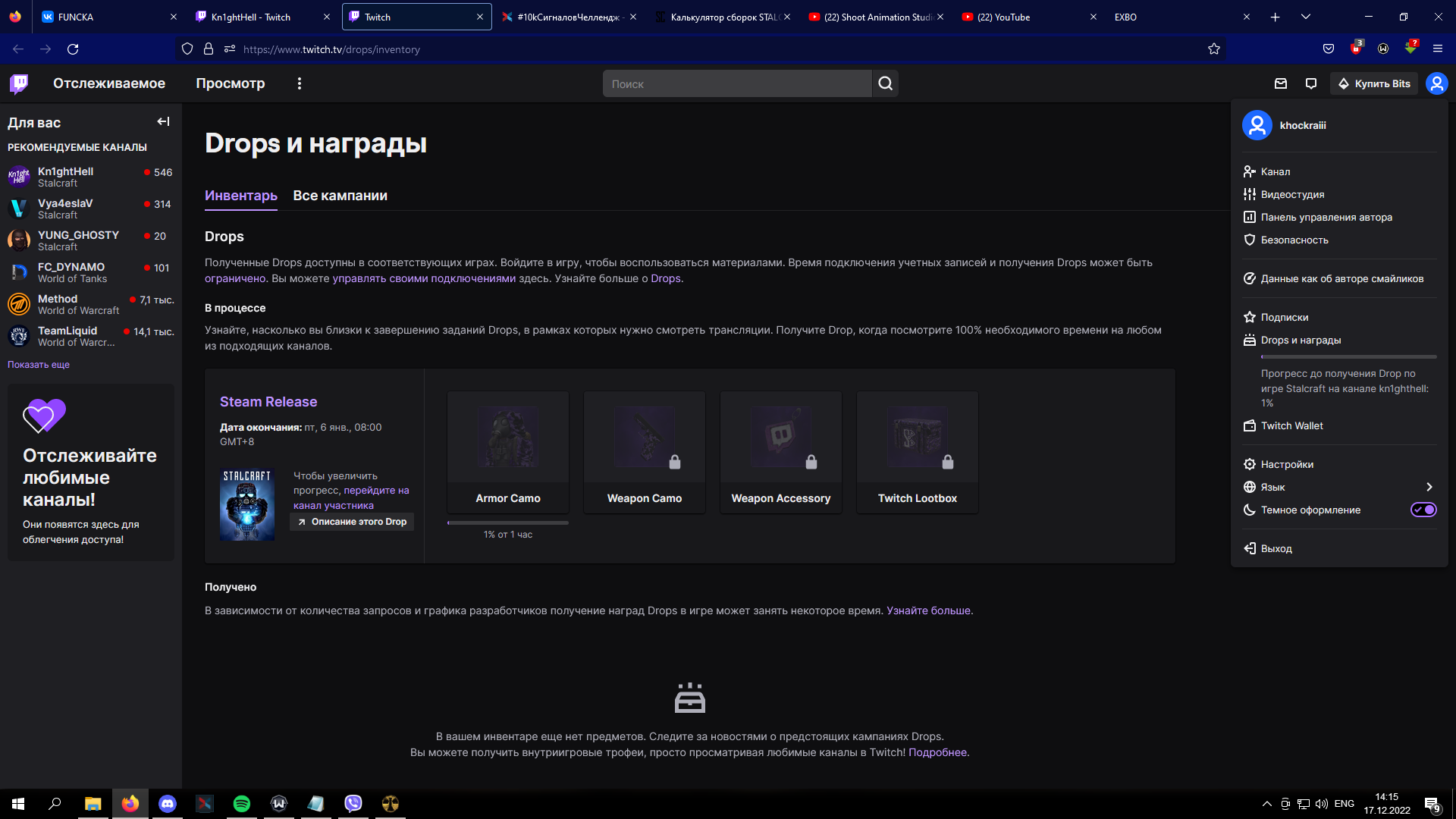Click the Armor Camo drop progress bar

508,522
